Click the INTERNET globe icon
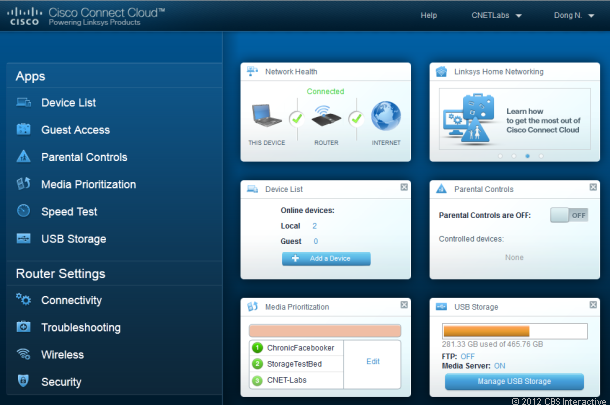 pos(386,116)
